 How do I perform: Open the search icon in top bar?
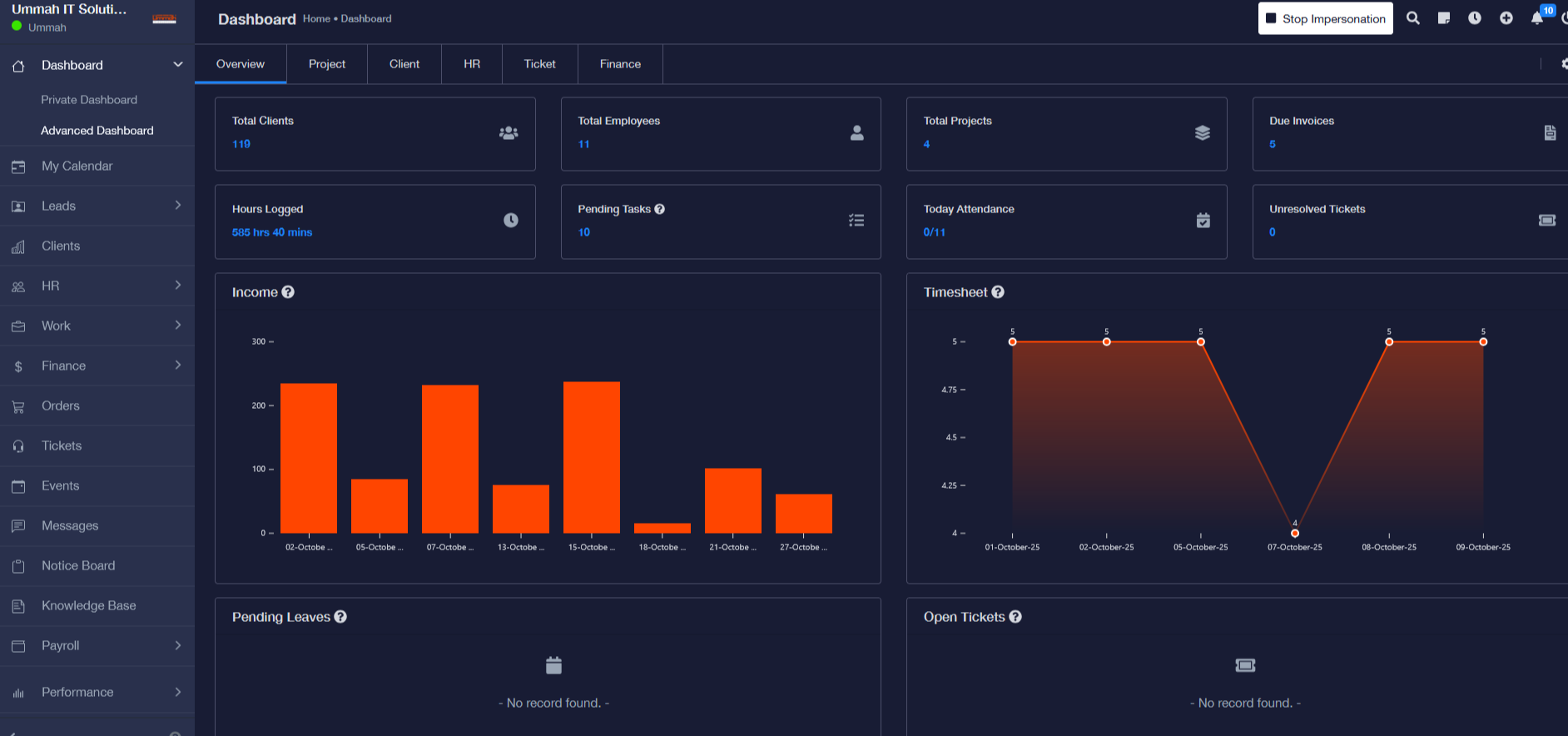(x=1412, y=17)
